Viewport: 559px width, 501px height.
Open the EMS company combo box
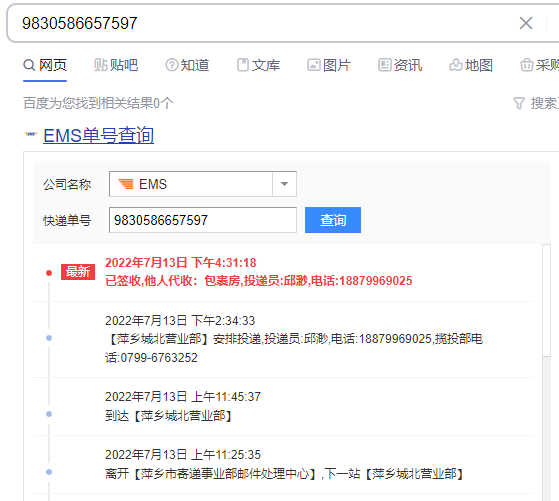203,184
